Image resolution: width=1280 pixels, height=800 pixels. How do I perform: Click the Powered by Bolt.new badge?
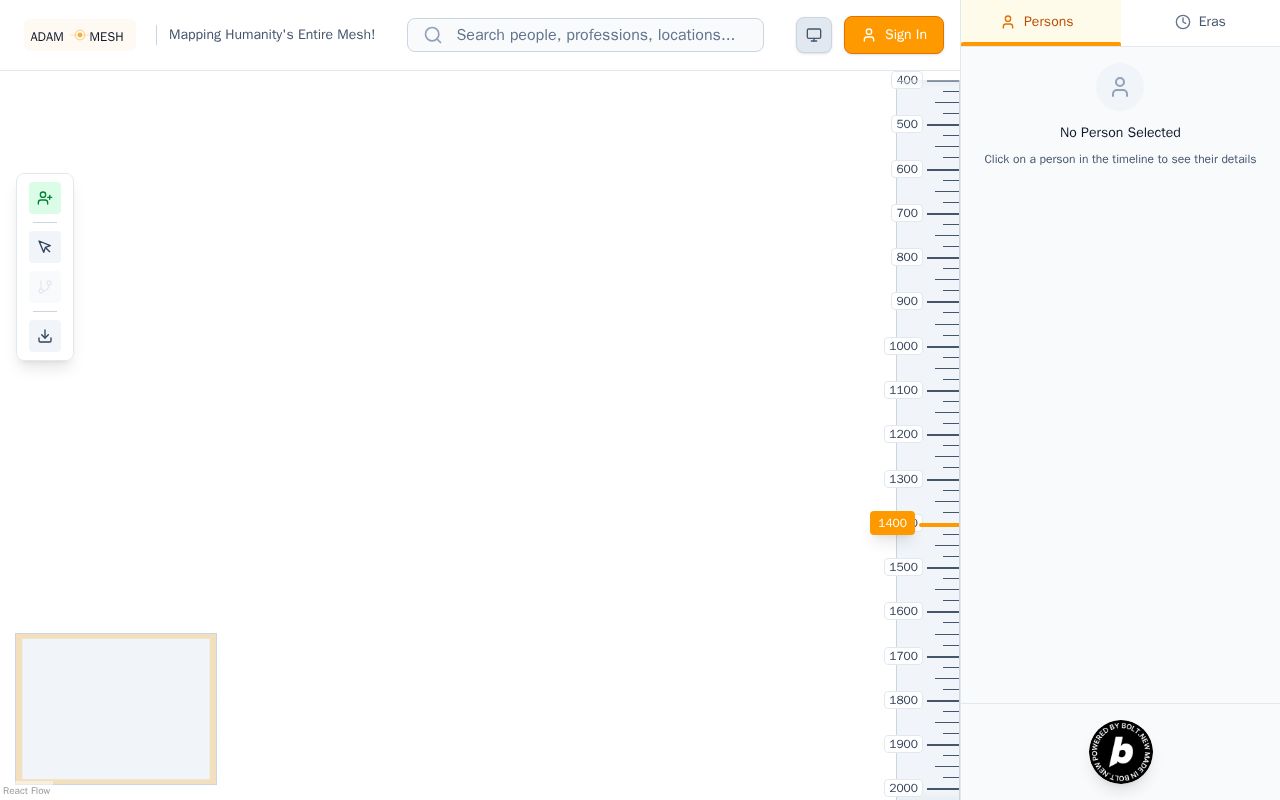[x=1121, y=752]
